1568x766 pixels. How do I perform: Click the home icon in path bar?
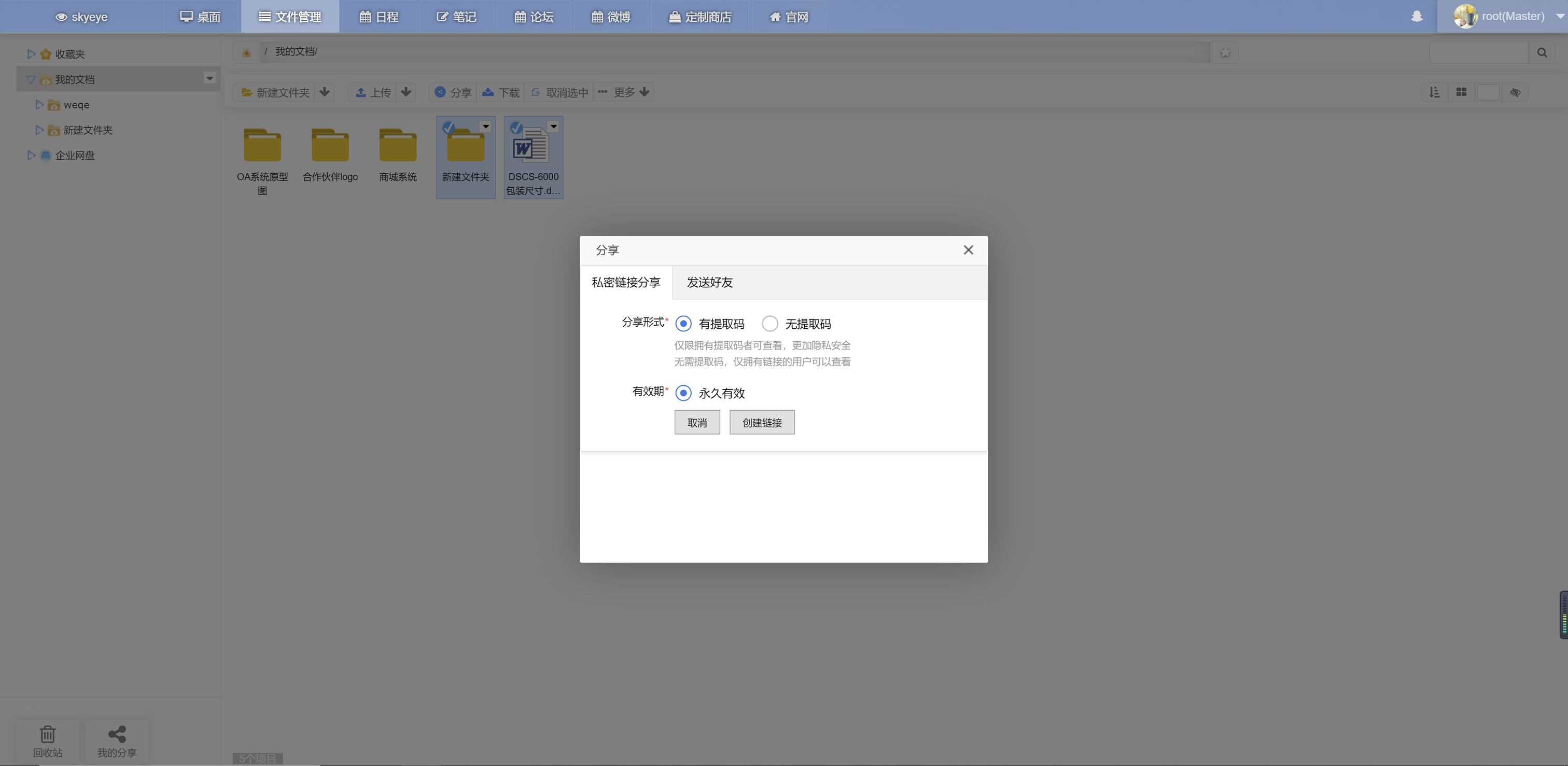(x=246, y=53)
